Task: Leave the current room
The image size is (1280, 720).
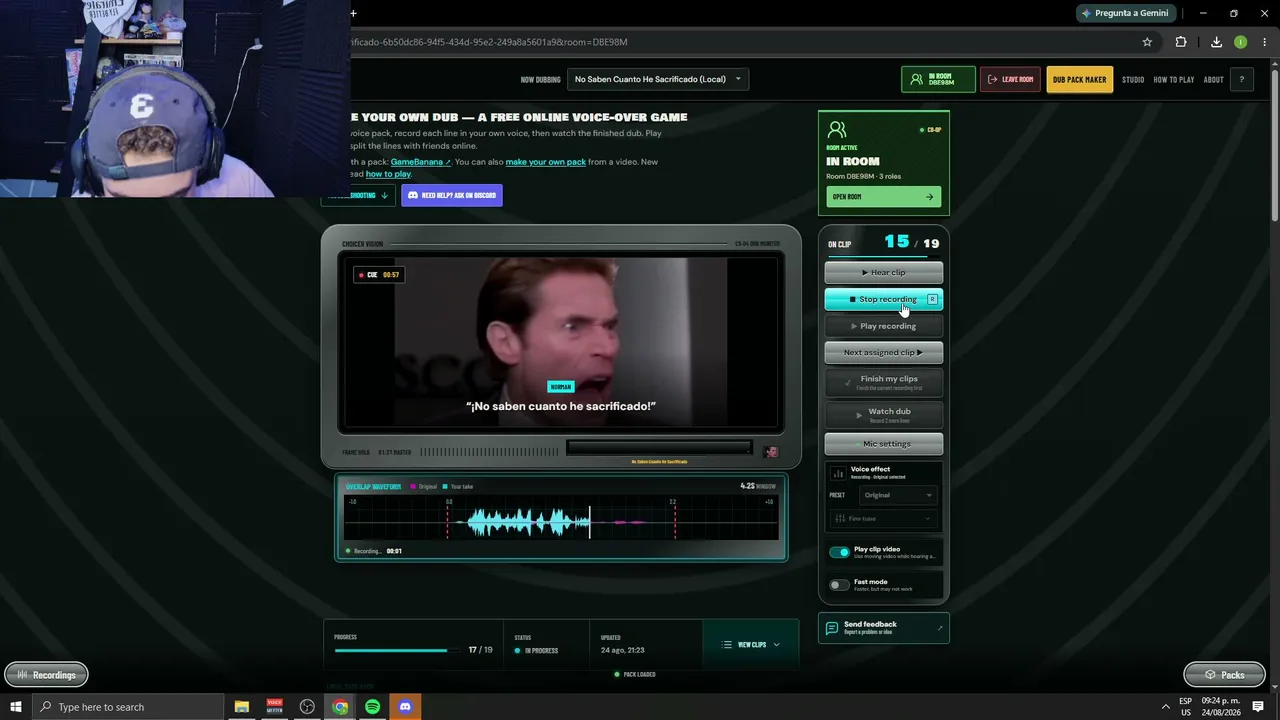Action: point(1010,79)
